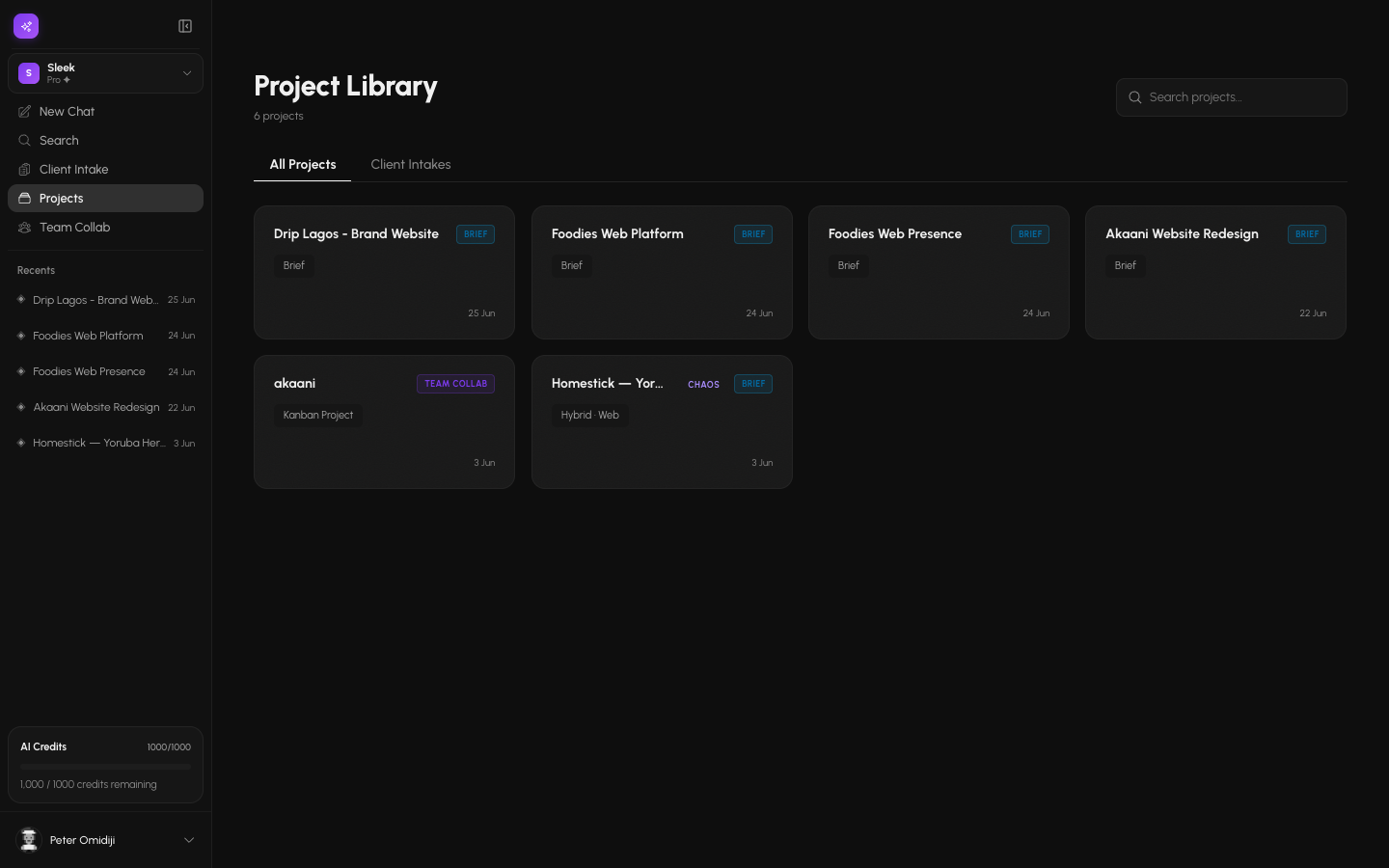Open recent item Homestick — Yoruba Her...
This screenshot has height=868, width=1389.
coord(105,443)
